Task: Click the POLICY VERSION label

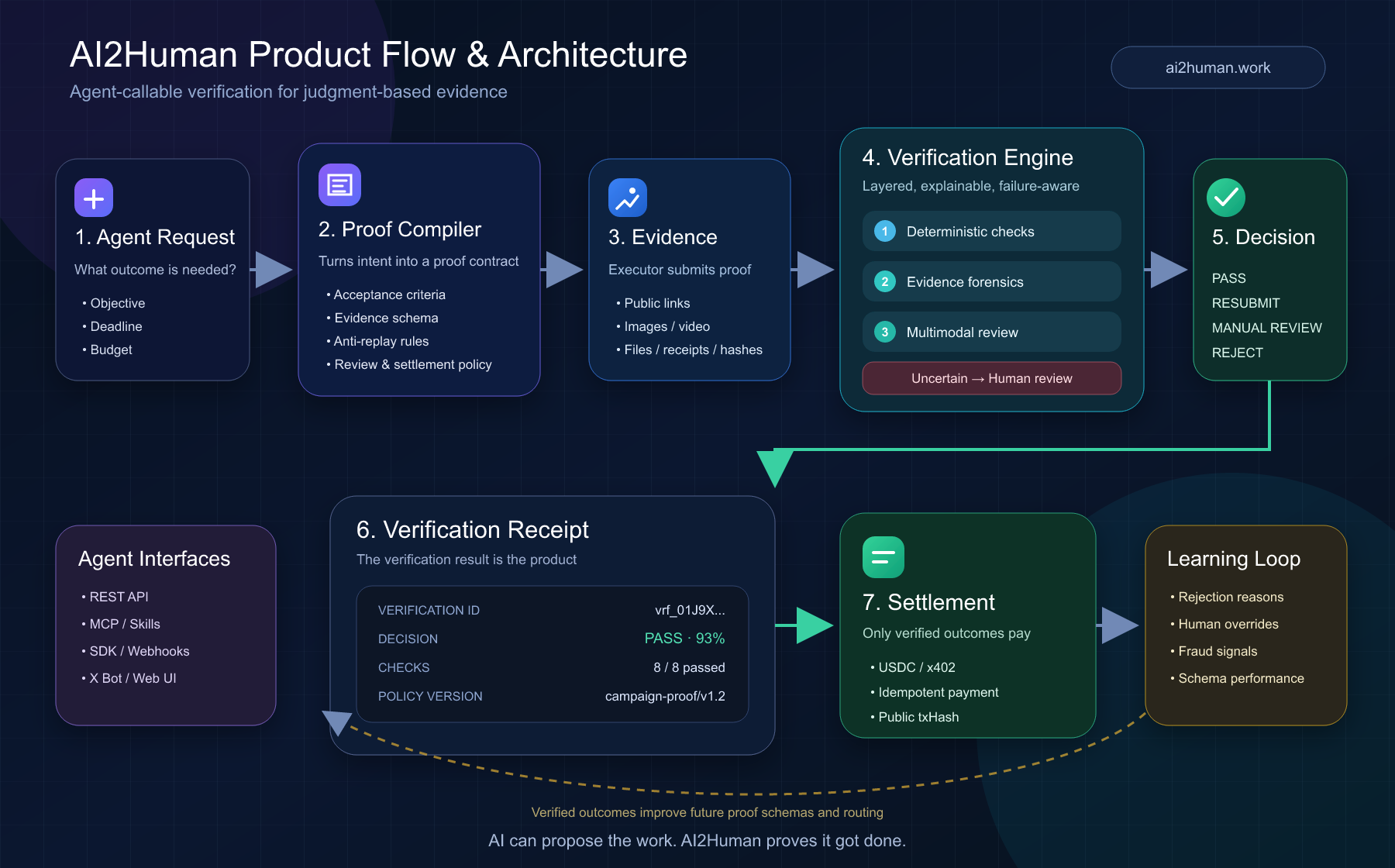Action: point(430,696)
